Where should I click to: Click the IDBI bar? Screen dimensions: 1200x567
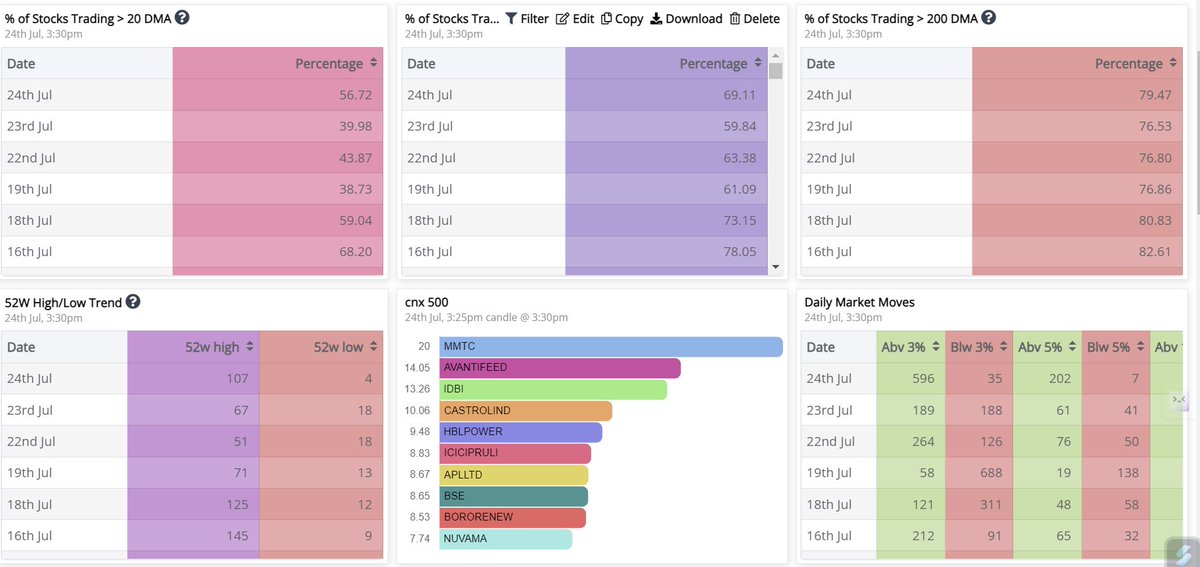pos(553,389)
